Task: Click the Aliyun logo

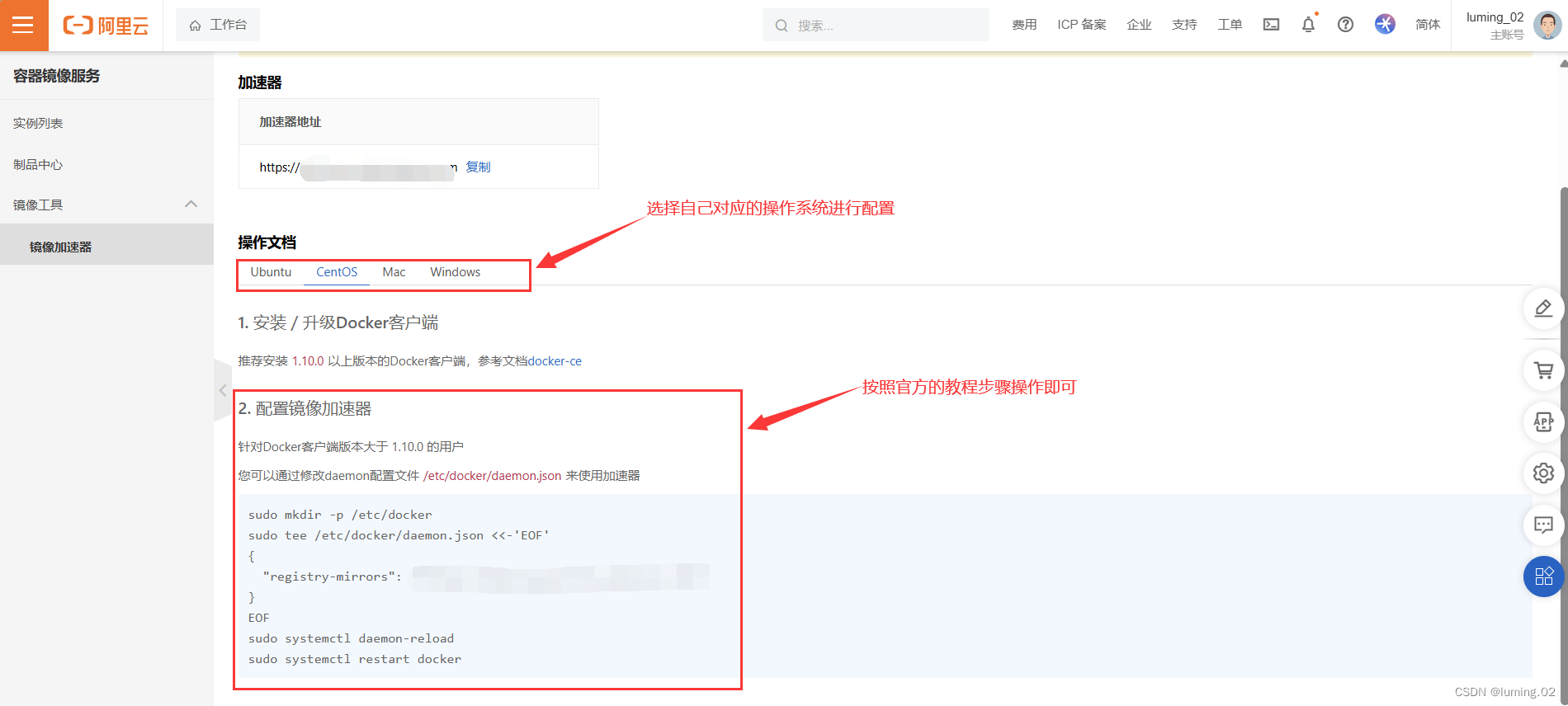Action: pos(106,26)
